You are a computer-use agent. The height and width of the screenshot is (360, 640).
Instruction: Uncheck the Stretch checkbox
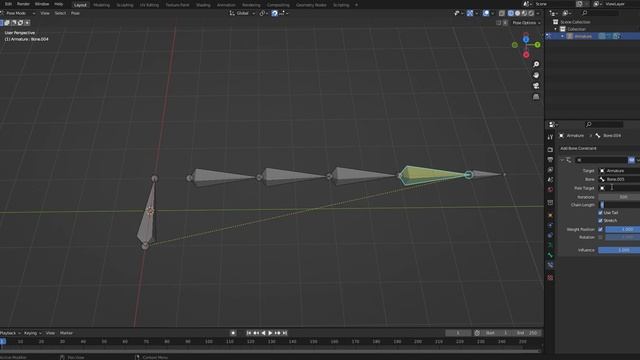coord(600,220)
